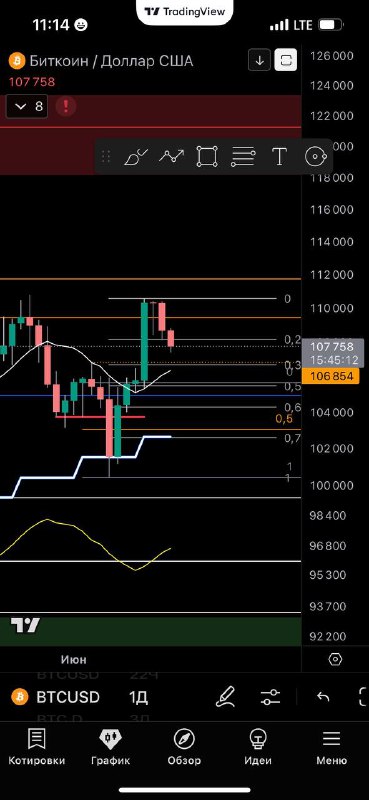The width and height of the screenshot is (369, 800).
Task: Tap the Июнь date label on time axis
Action: pos(73,659)
